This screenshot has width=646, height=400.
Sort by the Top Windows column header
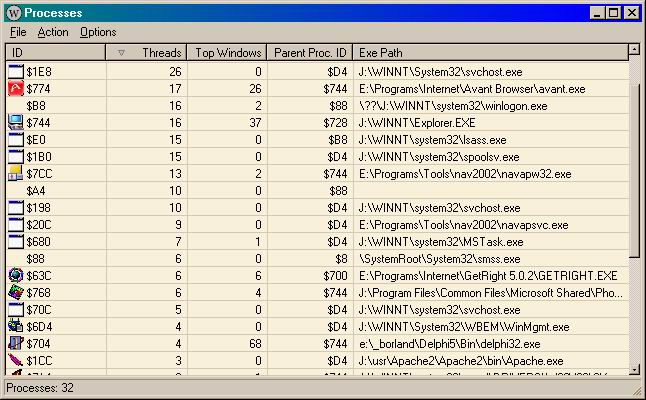tap(227, 53)
